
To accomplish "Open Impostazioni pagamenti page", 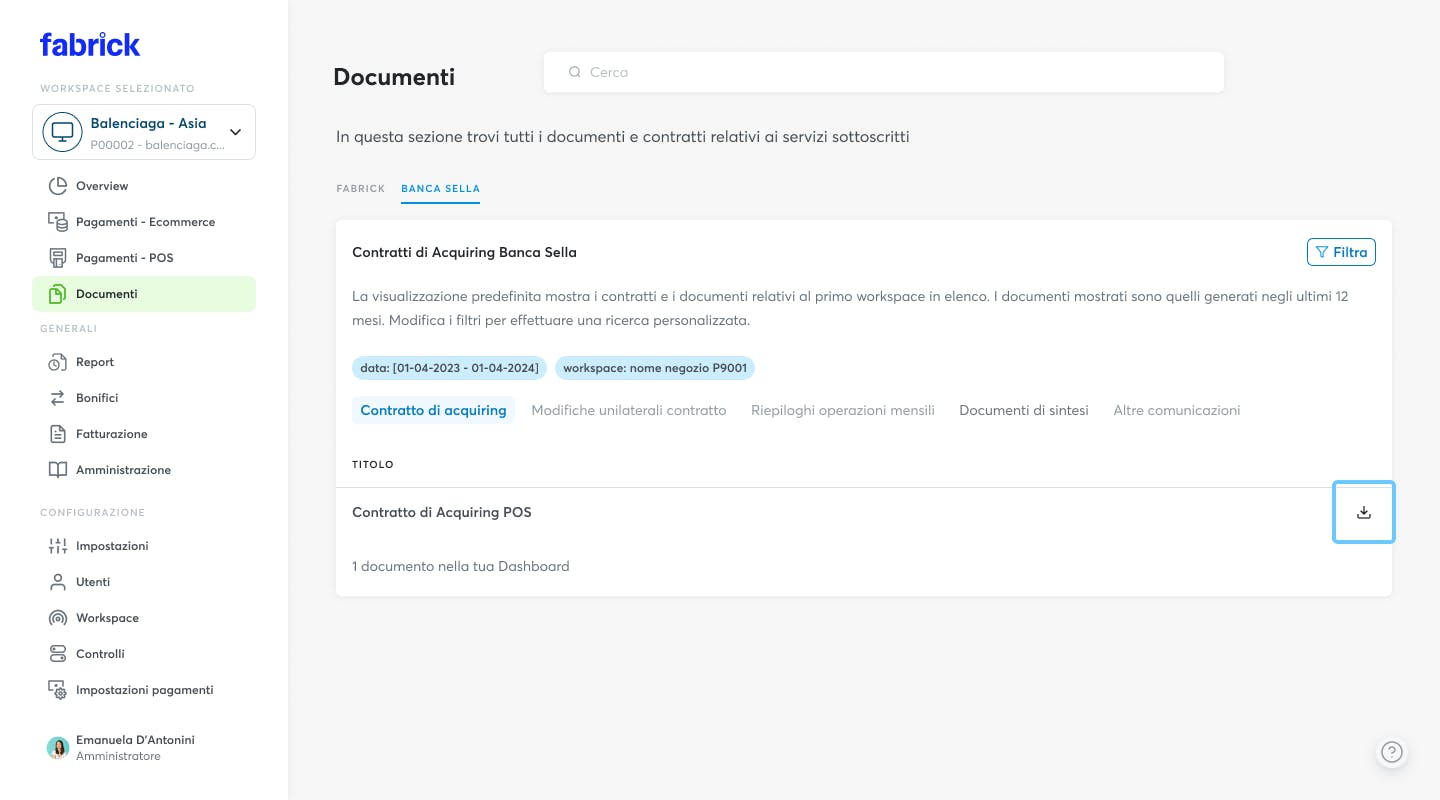I will (x=144, y=690).
